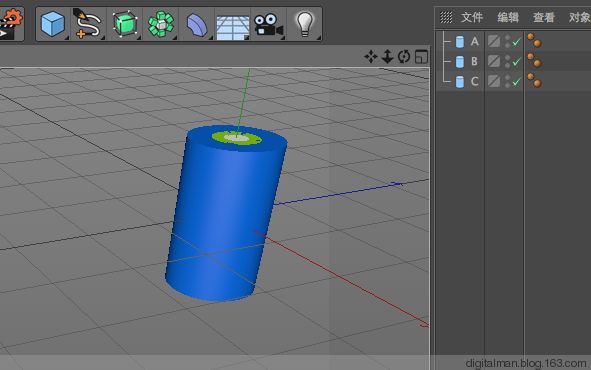Expand the generators flyout arrow
This screenshot has width=591, height=370.
139,38
